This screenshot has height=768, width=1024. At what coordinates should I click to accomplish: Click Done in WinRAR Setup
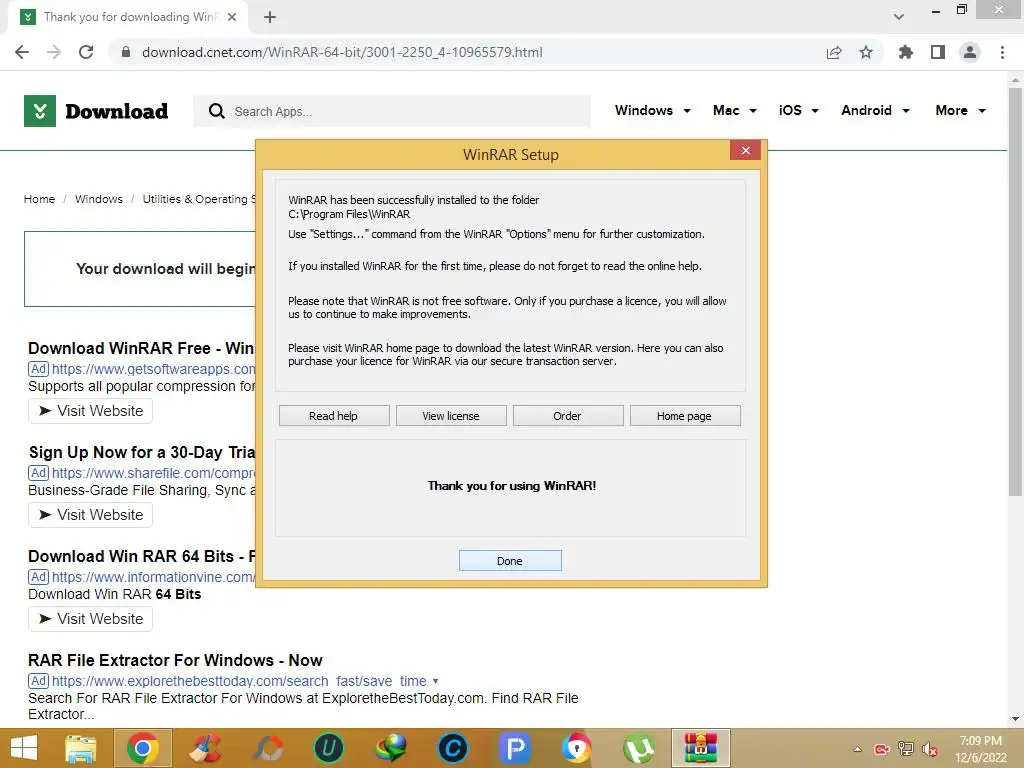click(x=510, y=560)
